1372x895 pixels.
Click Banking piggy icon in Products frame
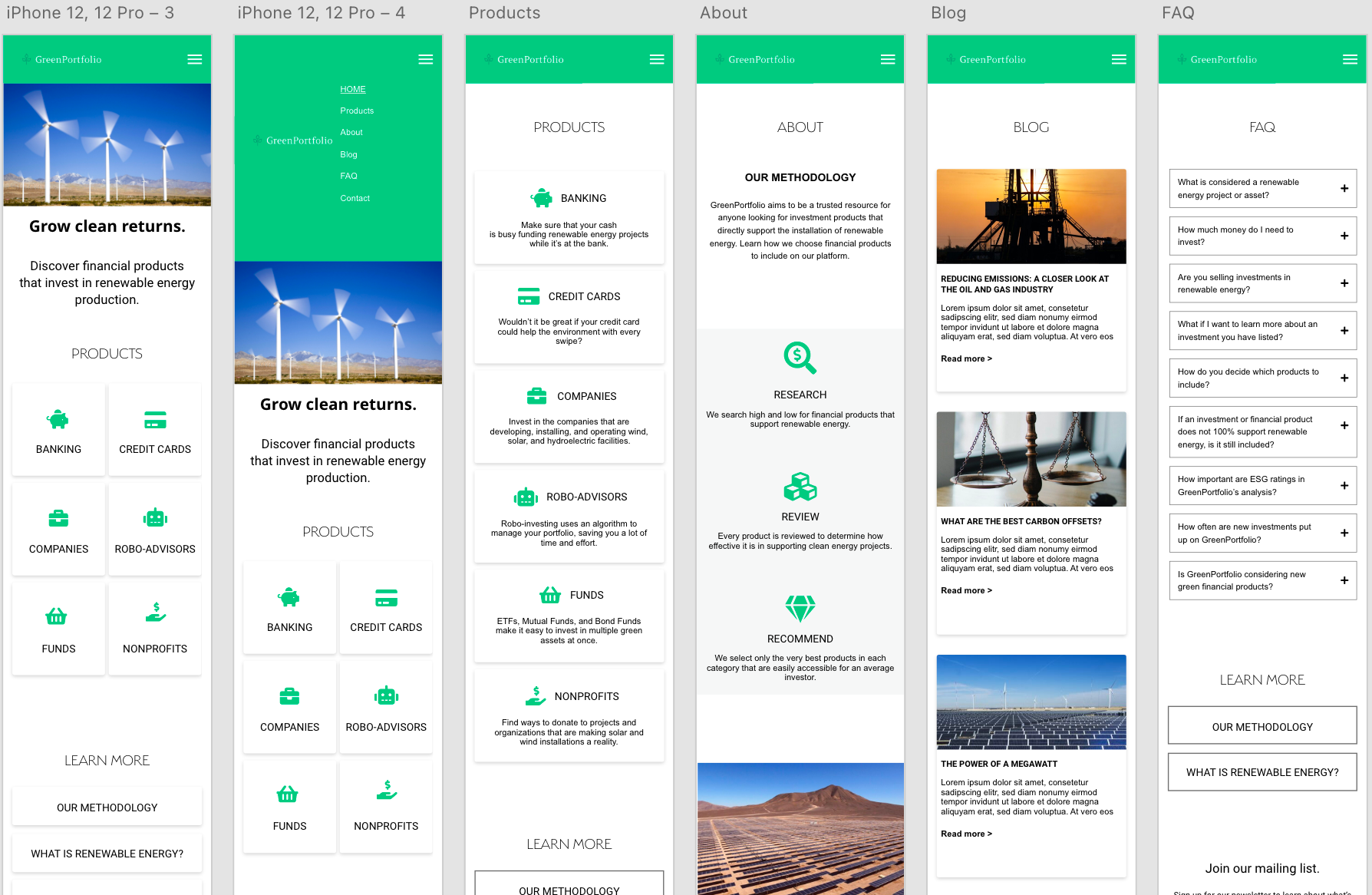coord(541,198)
